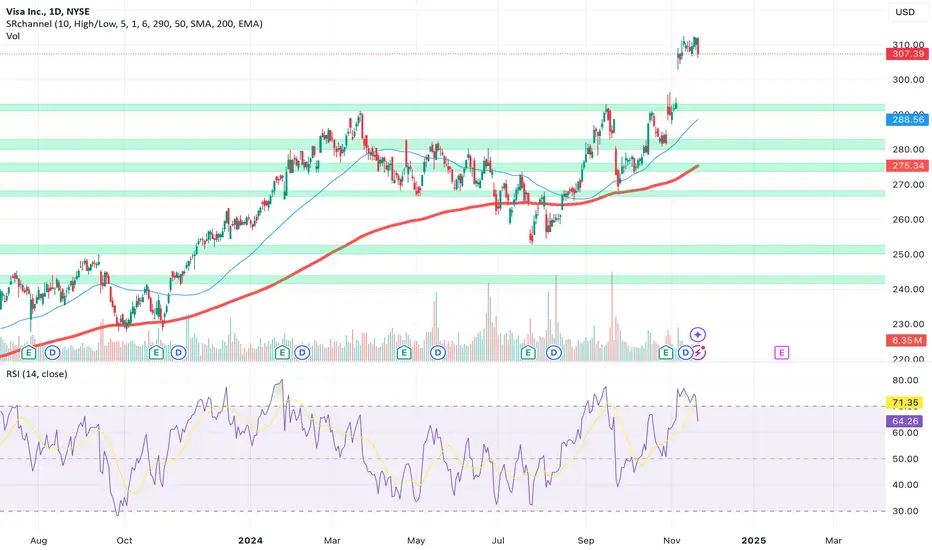Image resolution: width=932 pixels, height=550 pixels.
Task: Click the purple upcoming earnings E marker
Action: pyautogui.click(x=781, y=353)
